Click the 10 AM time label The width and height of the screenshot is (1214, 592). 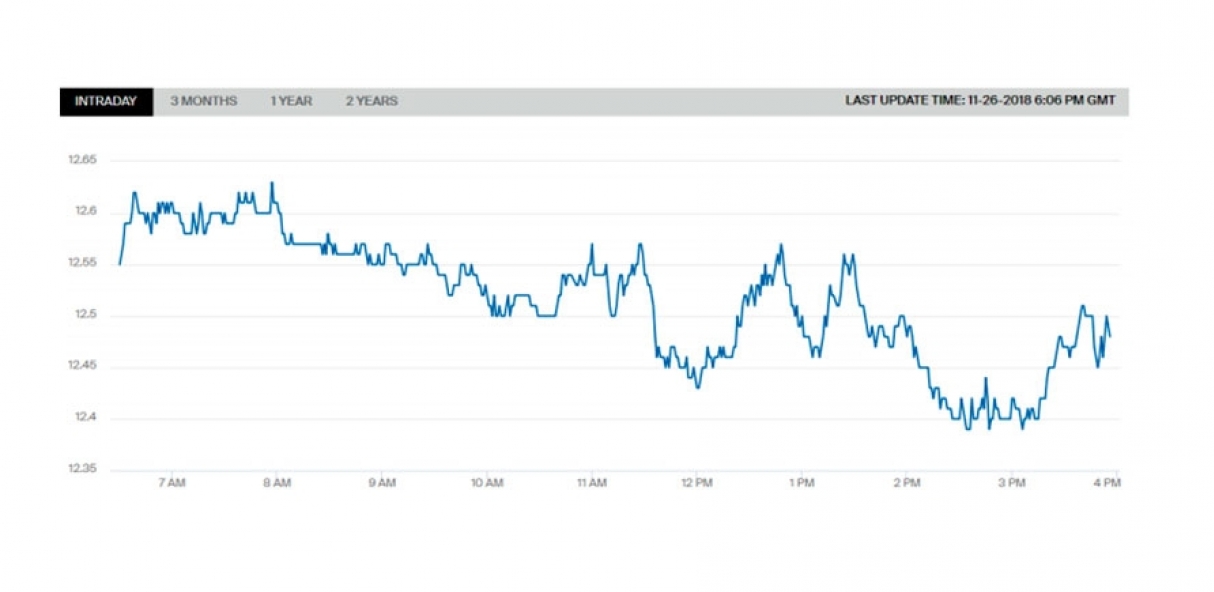coord(487,484)
